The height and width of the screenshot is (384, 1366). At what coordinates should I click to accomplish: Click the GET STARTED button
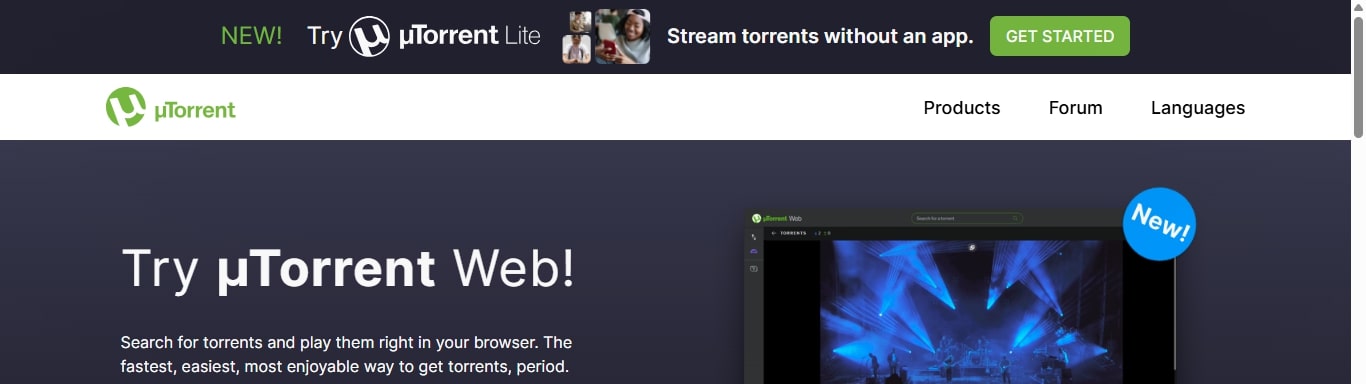click(x=1059, y=36)
